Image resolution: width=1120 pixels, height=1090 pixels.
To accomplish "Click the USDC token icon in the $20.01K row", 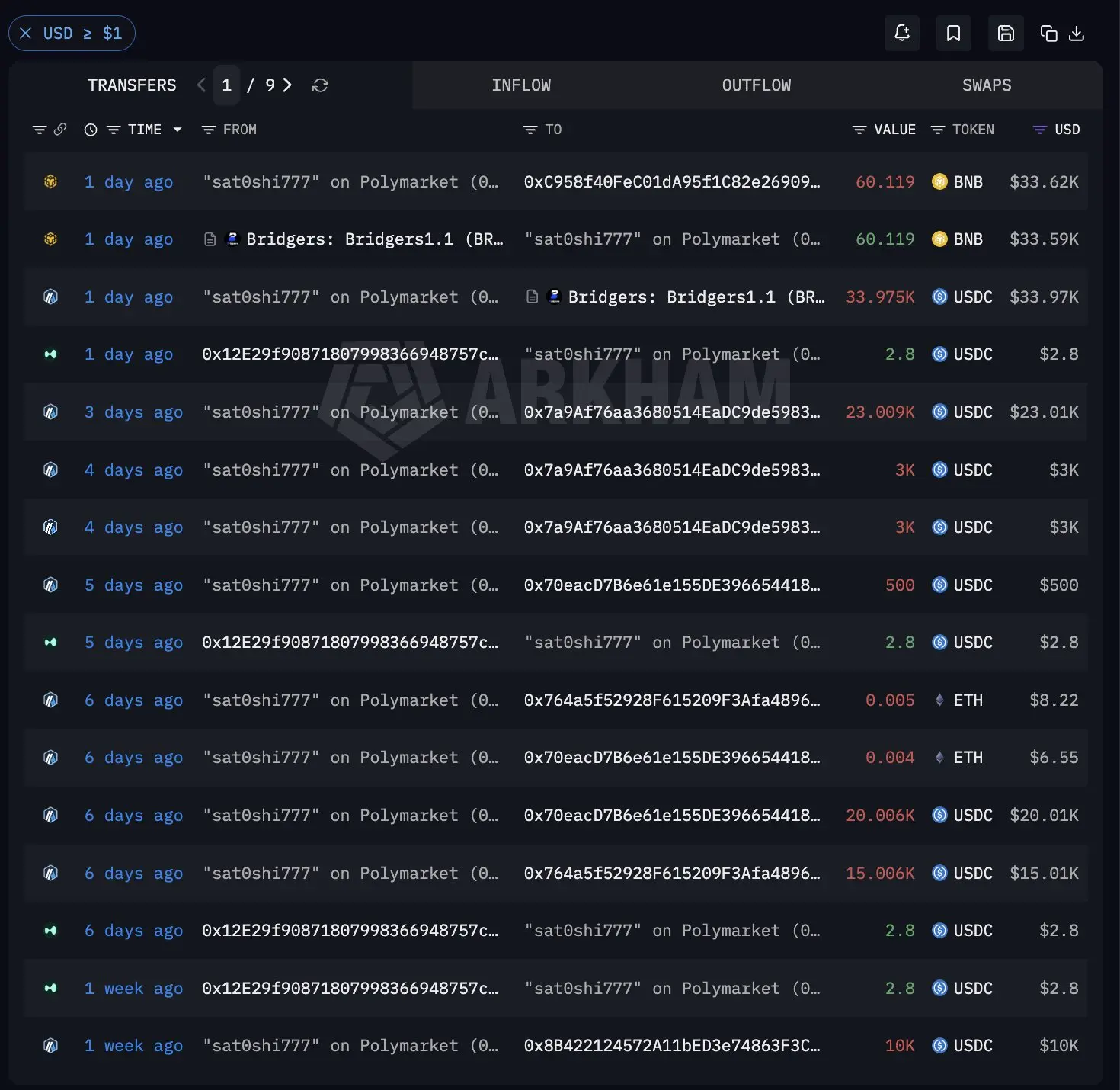I will pos(939,816).
